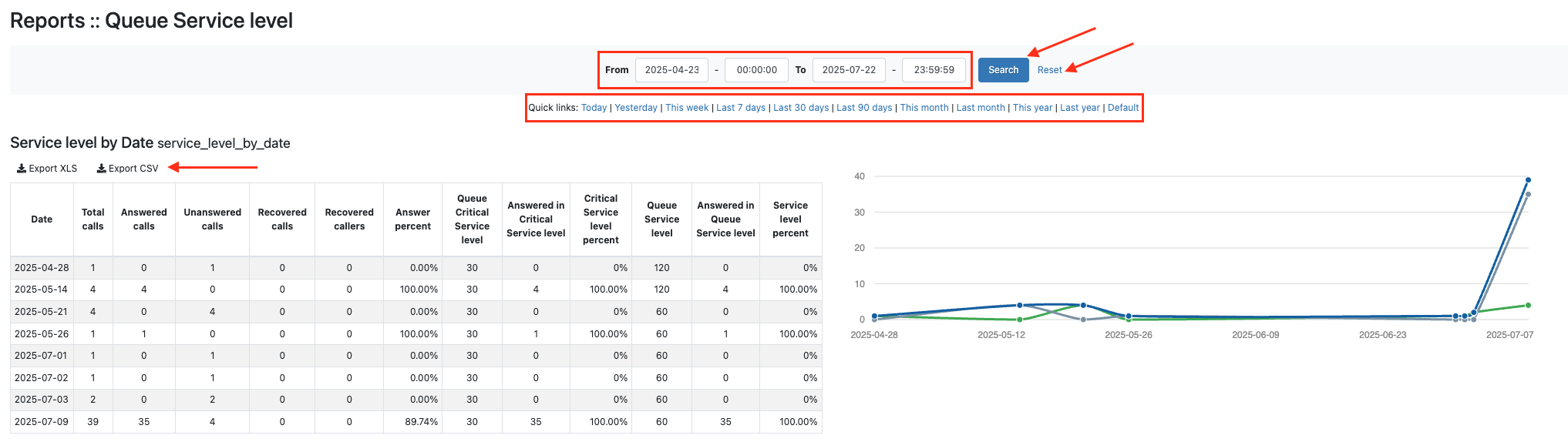Reset the report filters

click(1049, 70)
